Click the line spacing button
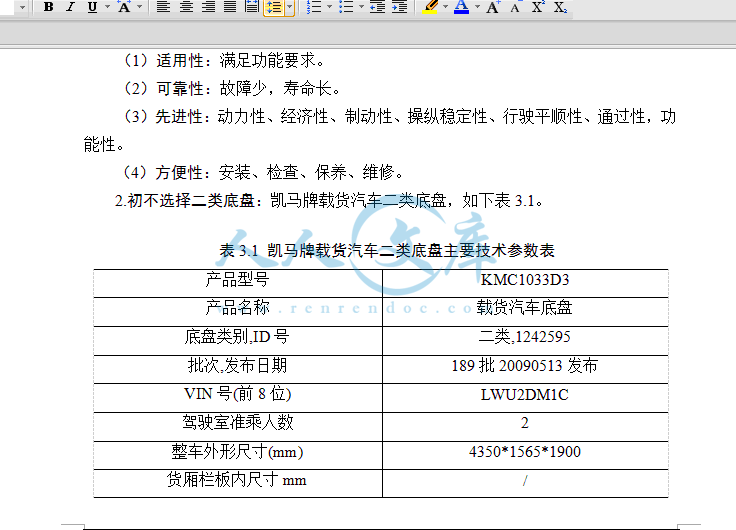 point(274,7)
